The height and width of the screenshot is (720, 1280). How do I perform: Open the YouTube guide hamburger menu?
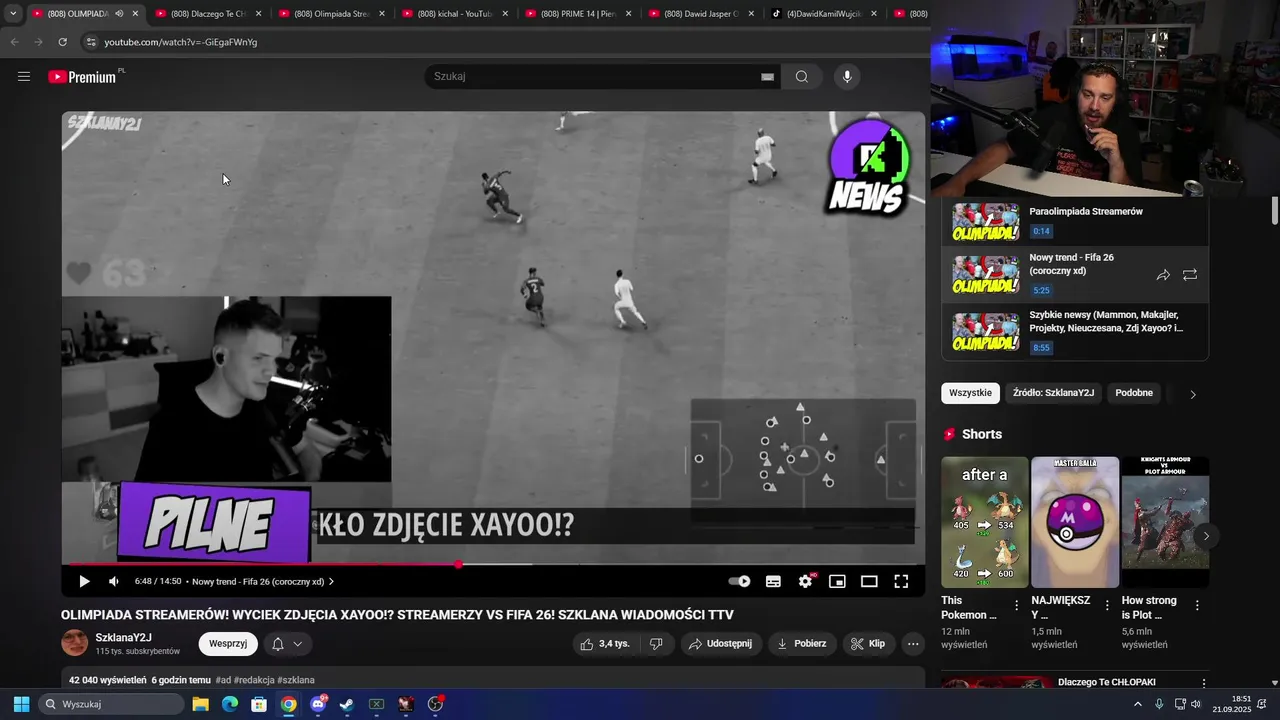point(24,76)
